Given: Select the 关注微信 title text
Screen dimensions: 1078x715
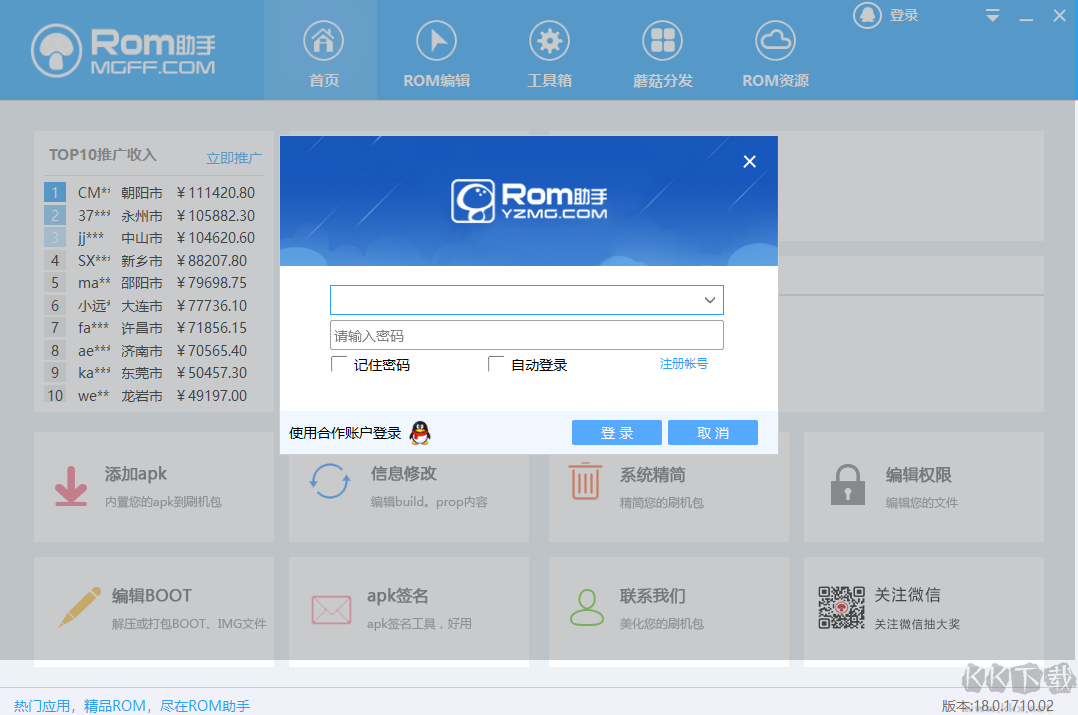Looking at the screenshot, I should [908, 595].
